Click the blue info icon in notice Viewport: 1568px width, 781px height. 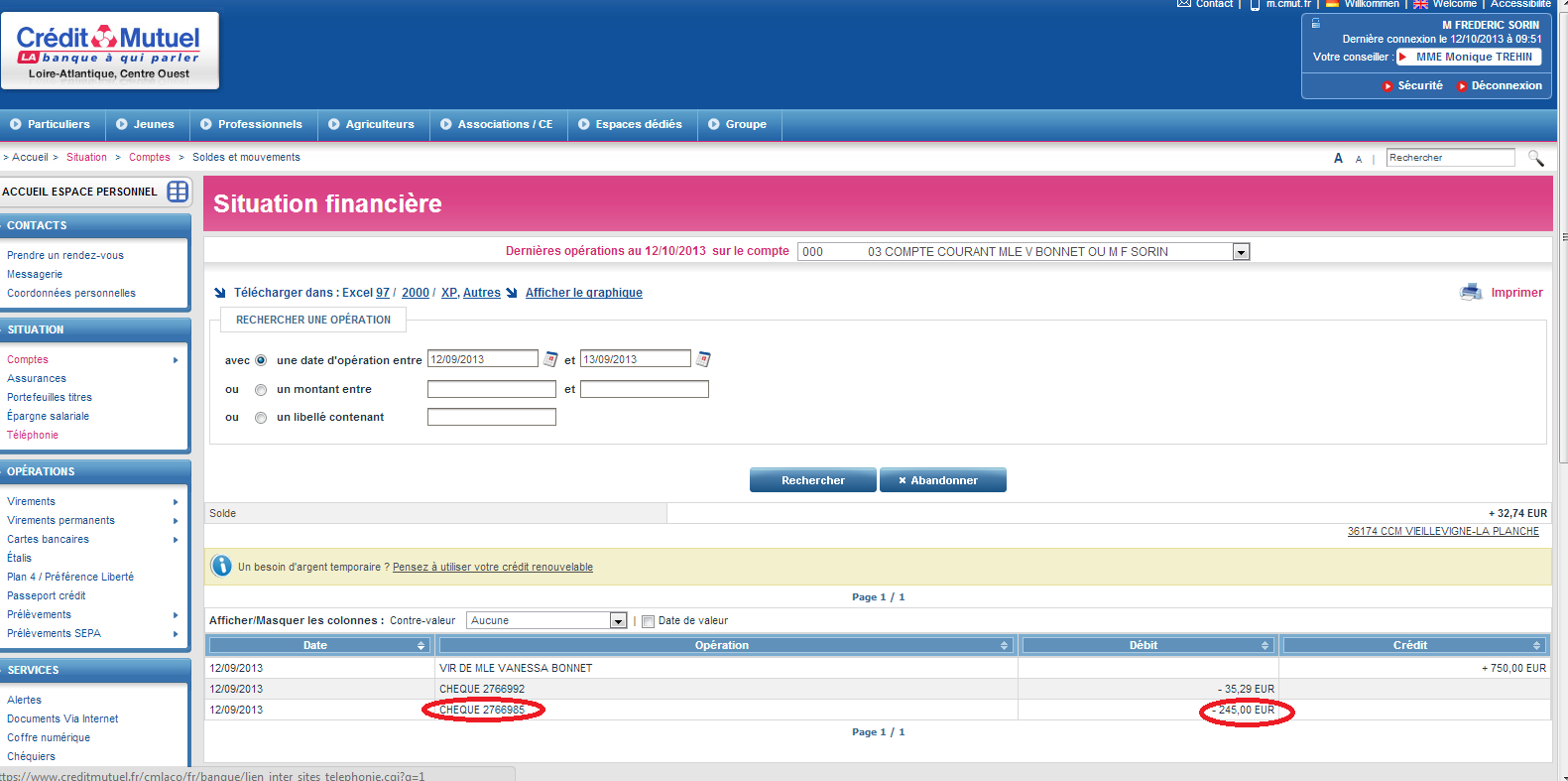coord(221,567)
